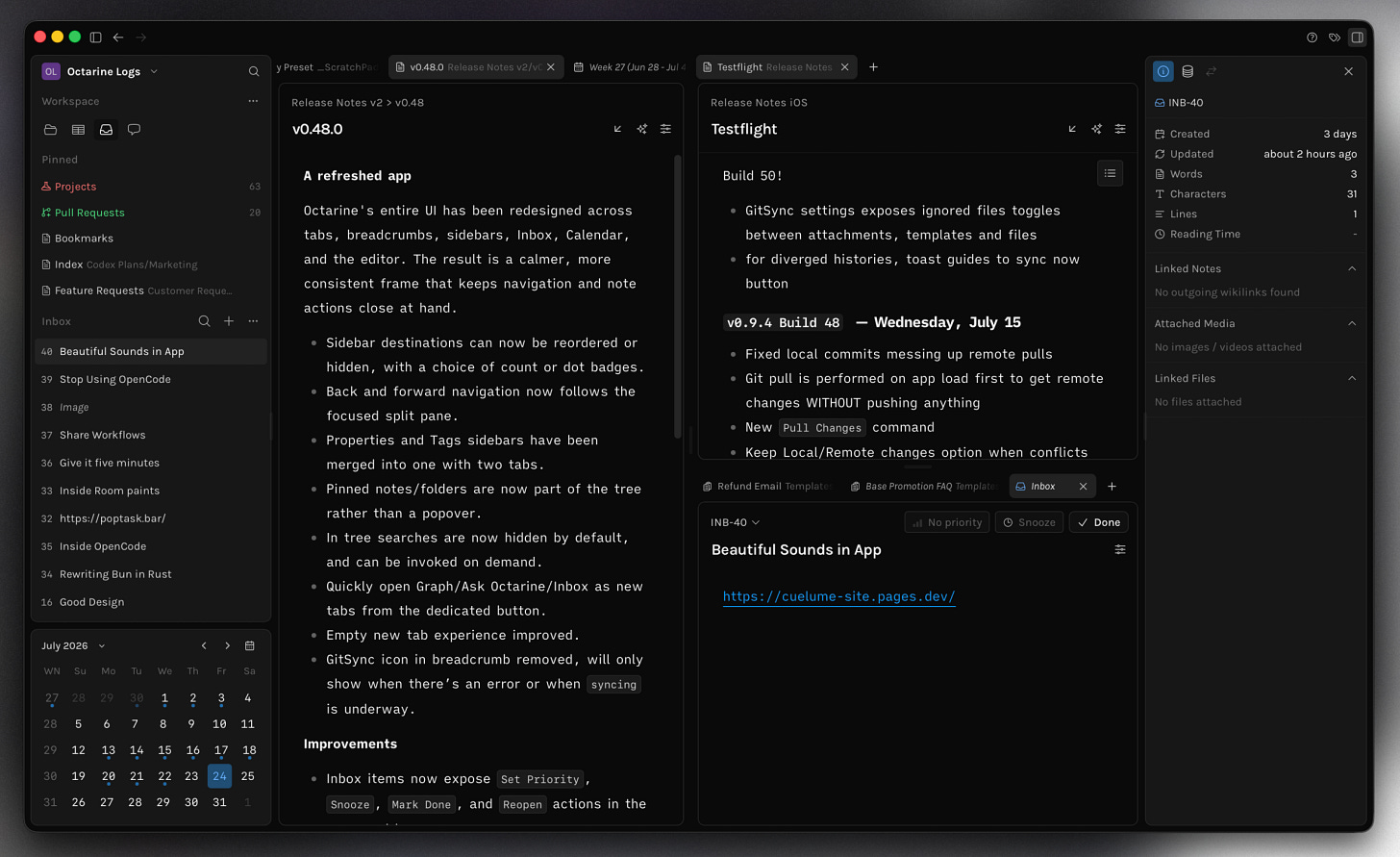Screen dimensions: 1400x857
Task: Go to the previous month in calendar
Action: [x=204, y=646]
